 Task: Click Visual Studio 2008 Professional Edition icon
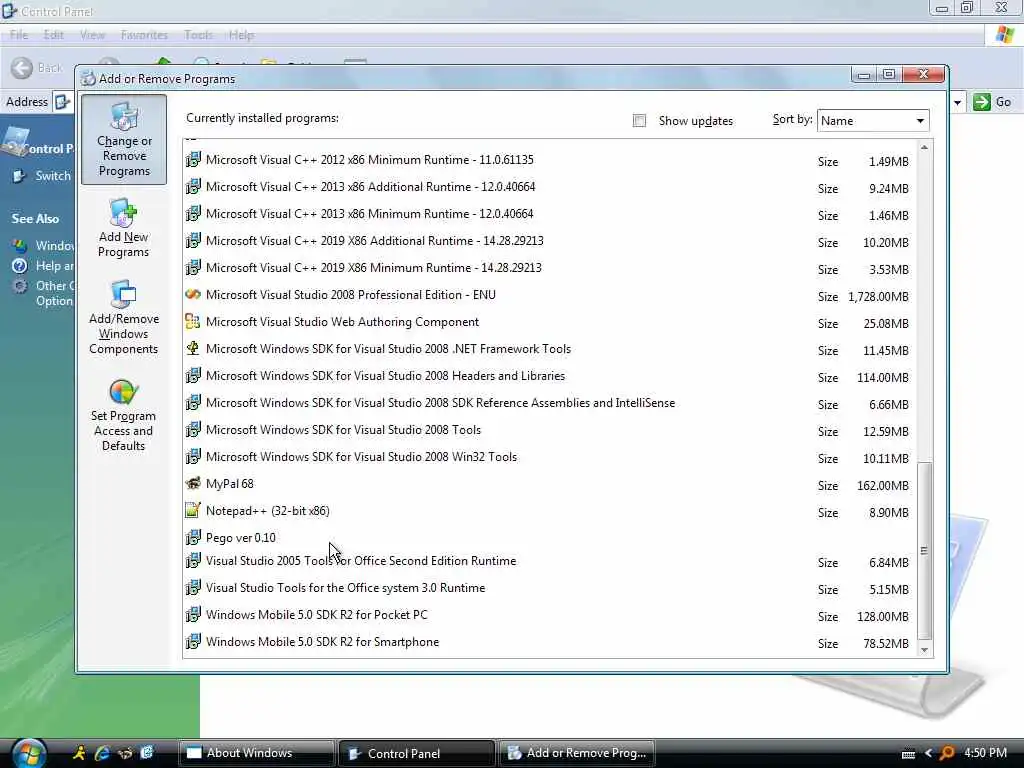tap(193, 295)
